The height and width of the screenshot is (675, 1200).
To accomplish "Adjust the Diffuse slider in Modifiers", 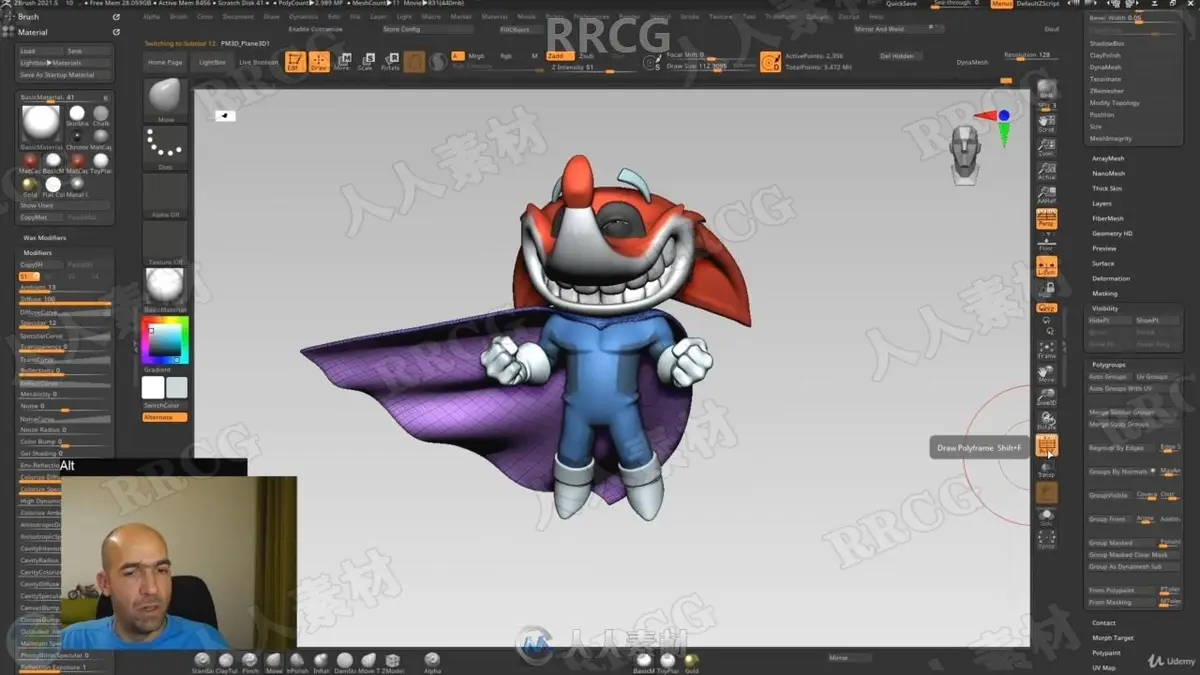I will (x=65, y=299).
